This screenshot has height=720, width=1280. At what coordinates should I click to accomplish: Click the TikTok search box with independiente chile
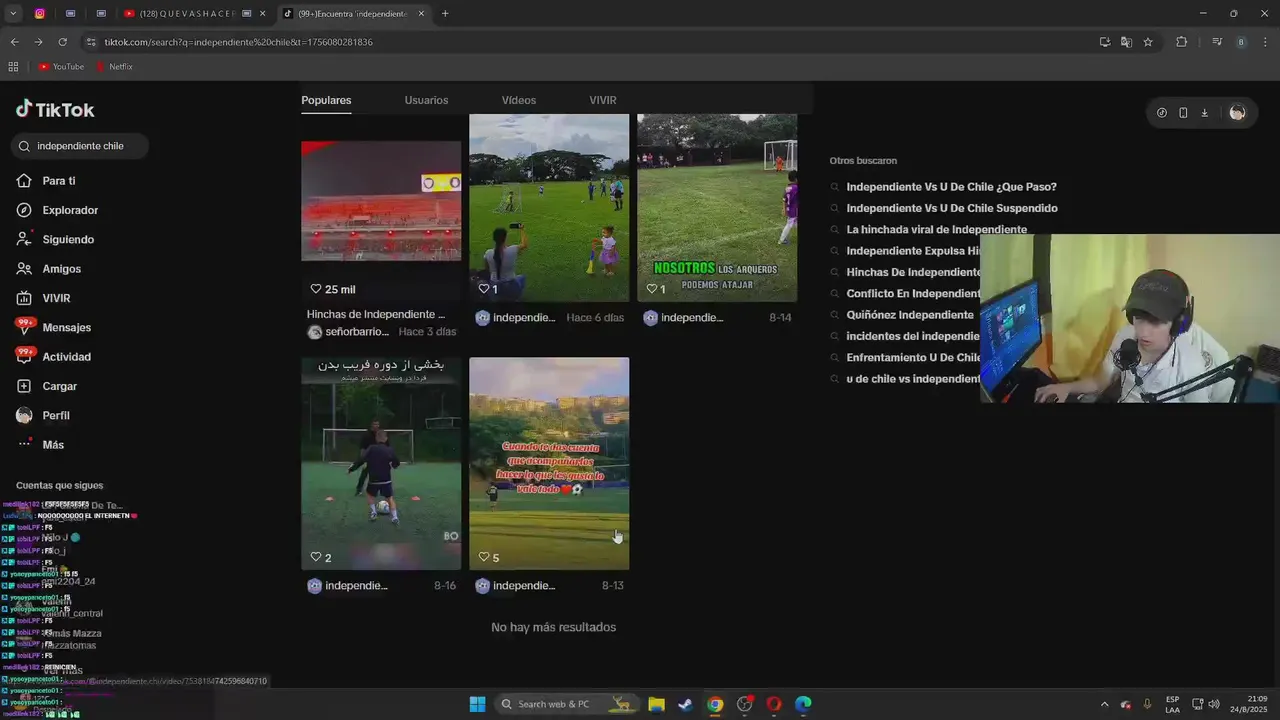tap(80, 146)
